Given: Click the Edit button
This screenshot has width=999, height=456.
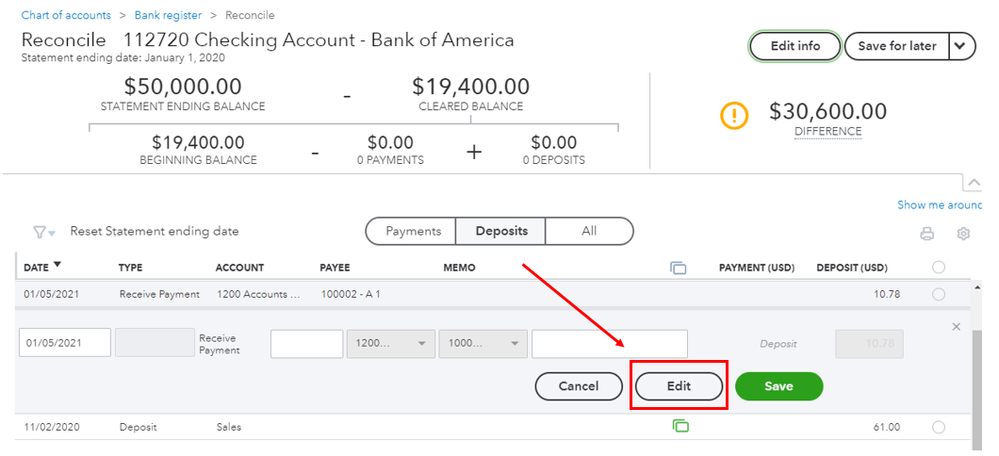Looking at the screenshot, I should tap(679, 386).
